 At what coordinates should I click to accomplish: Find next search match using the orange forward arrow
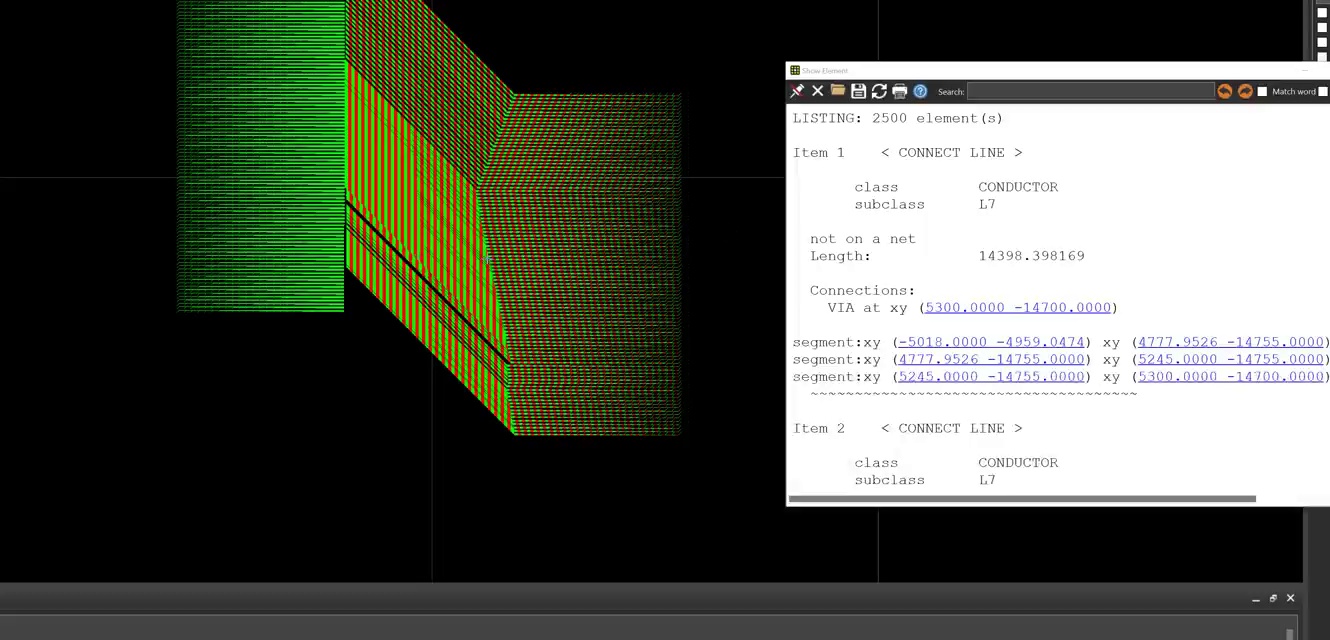[1245, 92]
